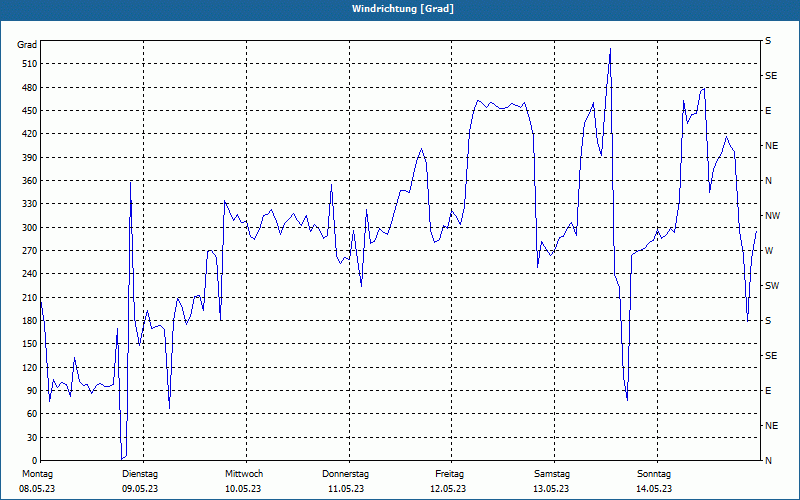The height and width of the screenshot is (500, 800).
Task: Click the 180 axis value
Action: point(30,320)
